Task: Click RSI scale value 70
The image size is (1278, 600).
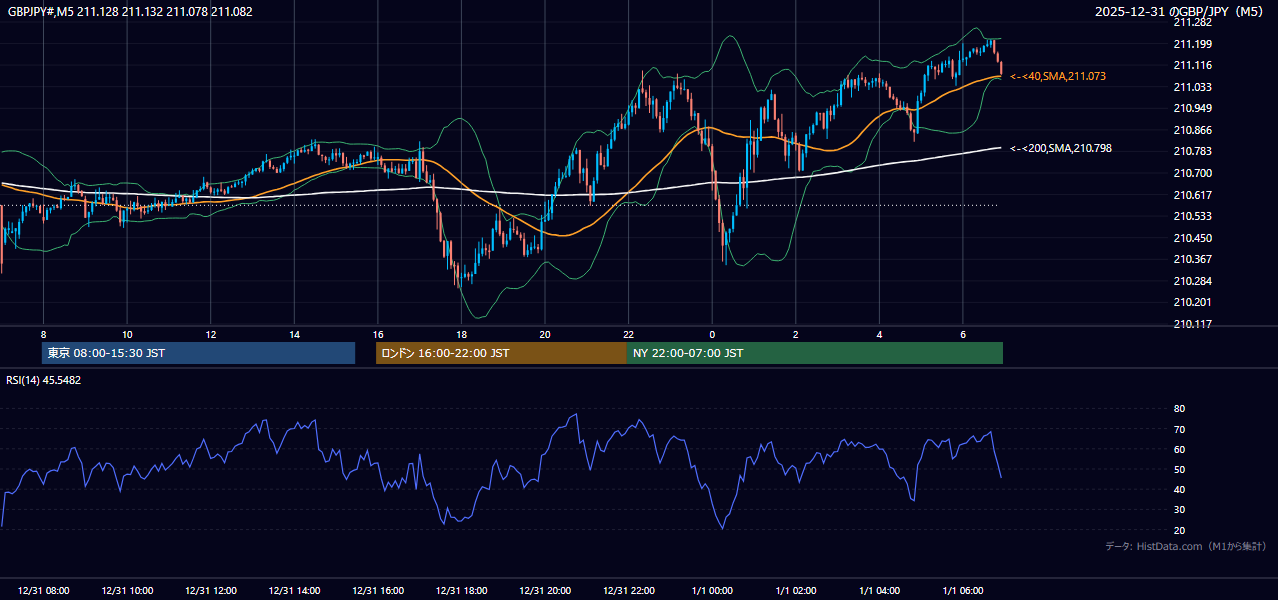Action: pyautogui.click(x=1179, y=429)
